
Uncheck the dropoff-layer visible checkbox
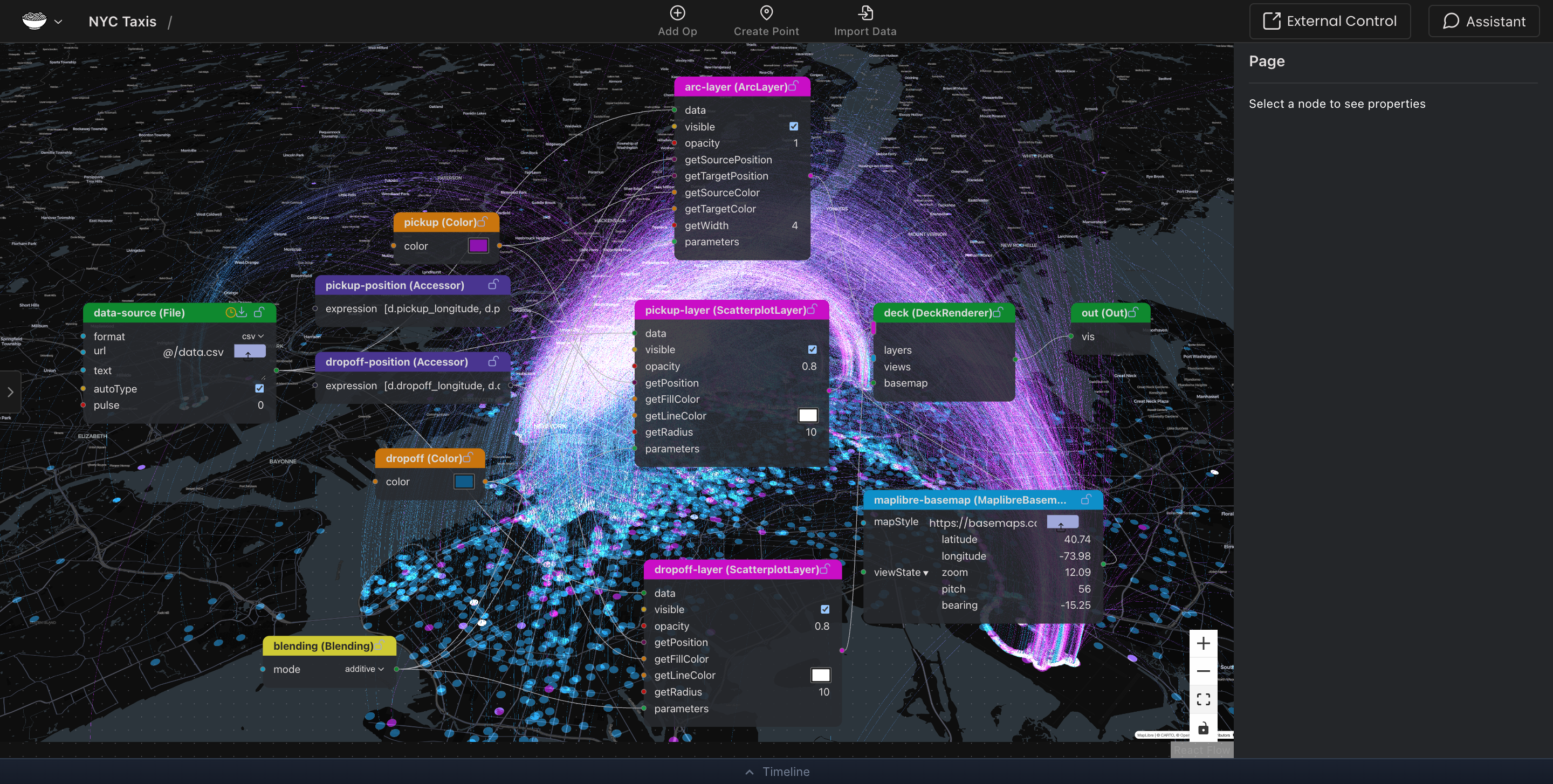pos(824,609)
